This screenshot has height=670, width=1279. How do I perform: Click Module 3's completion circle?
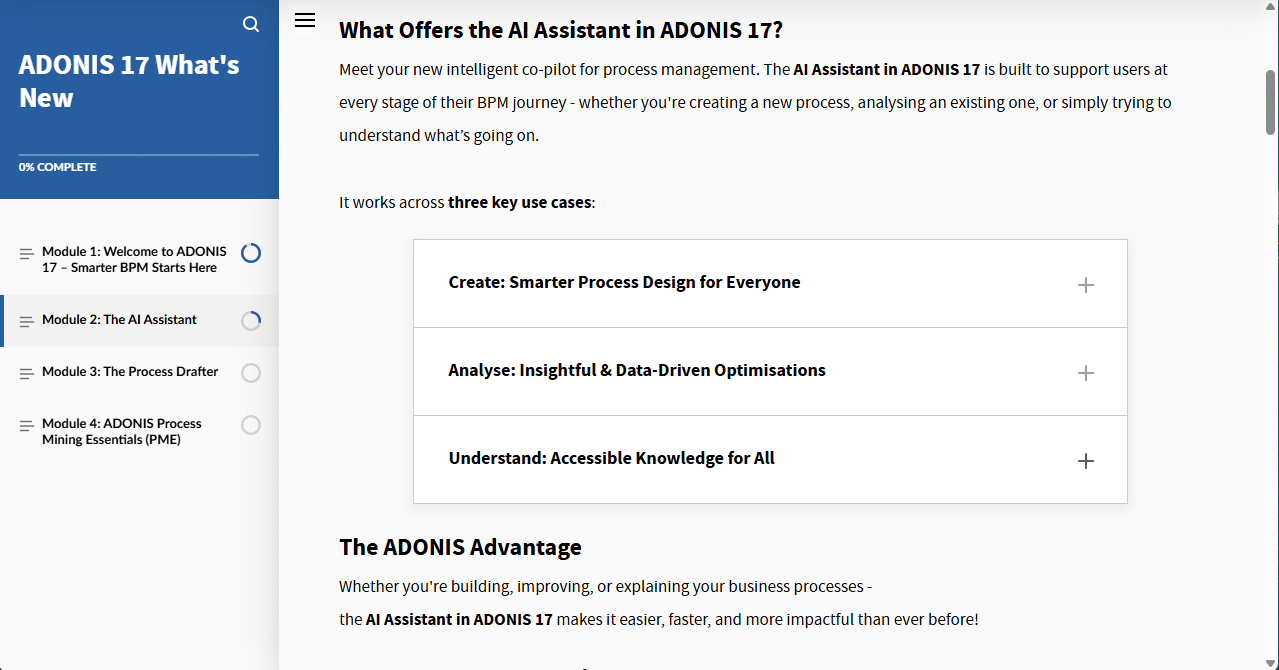[x=251, y=372]
